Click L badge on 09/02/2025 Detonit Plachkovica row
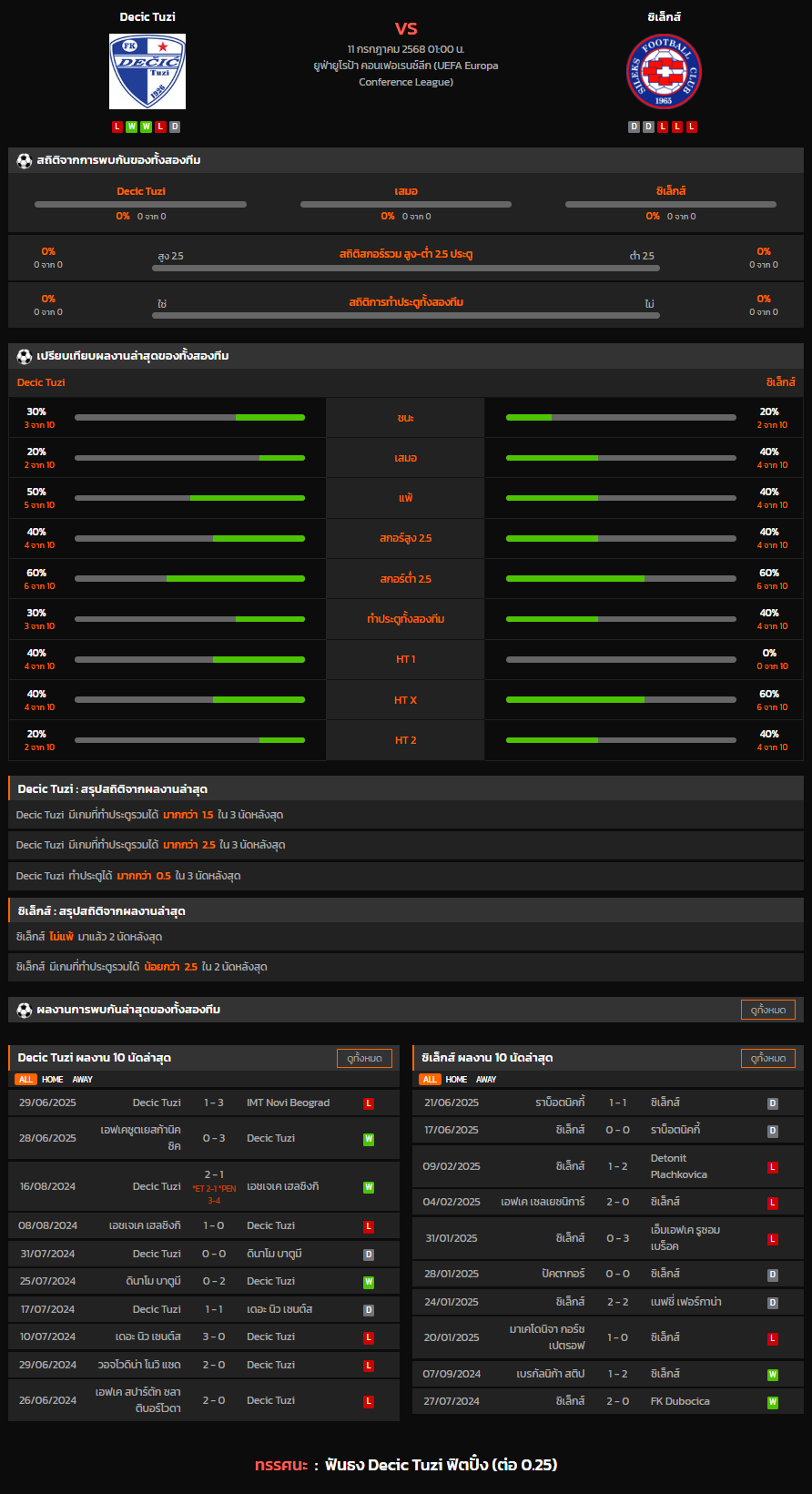This screenshot has height=1494, width=812. point(773,1167)
